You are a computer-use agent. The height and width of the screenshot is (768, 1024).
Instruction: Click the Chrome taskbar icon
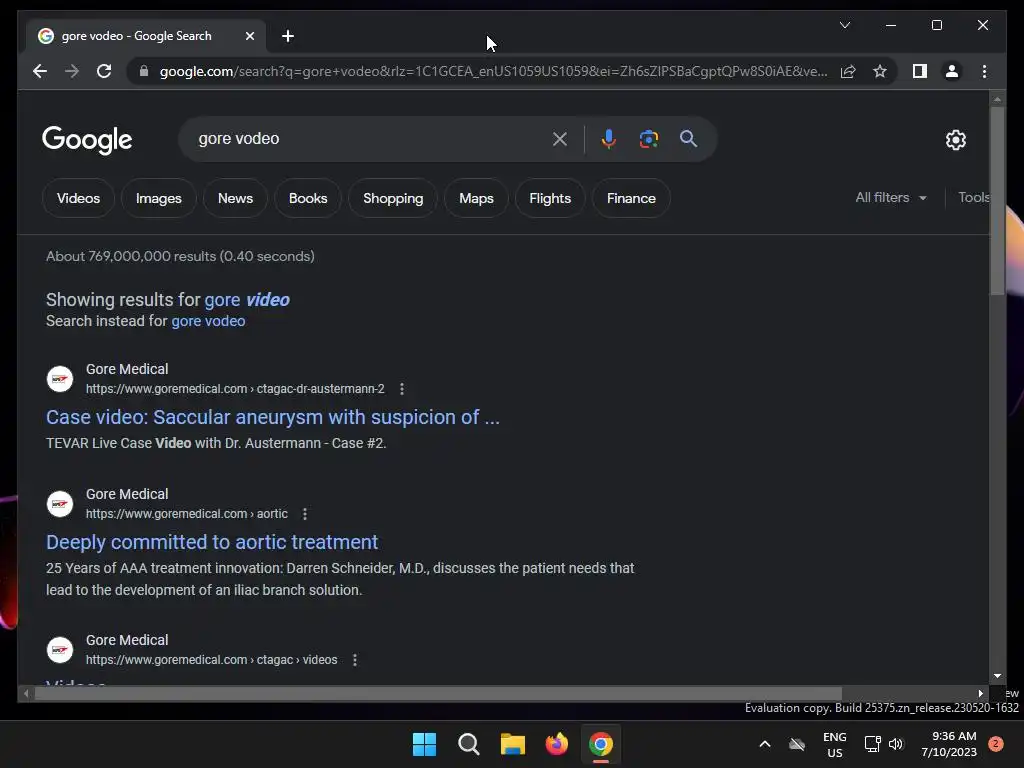(601, 744)
